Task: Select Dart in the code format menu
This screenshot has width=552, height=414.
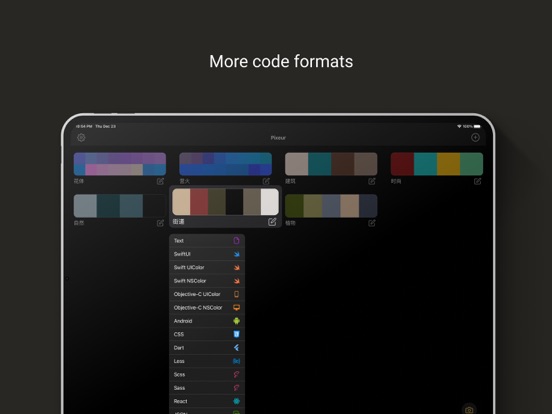Action: tap(207, 348)
